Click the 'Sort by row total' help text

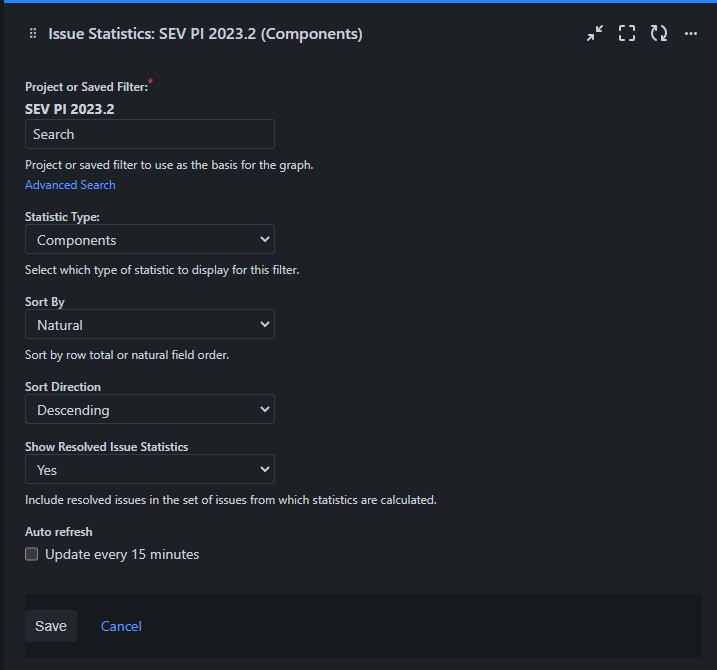pos(127,355)
